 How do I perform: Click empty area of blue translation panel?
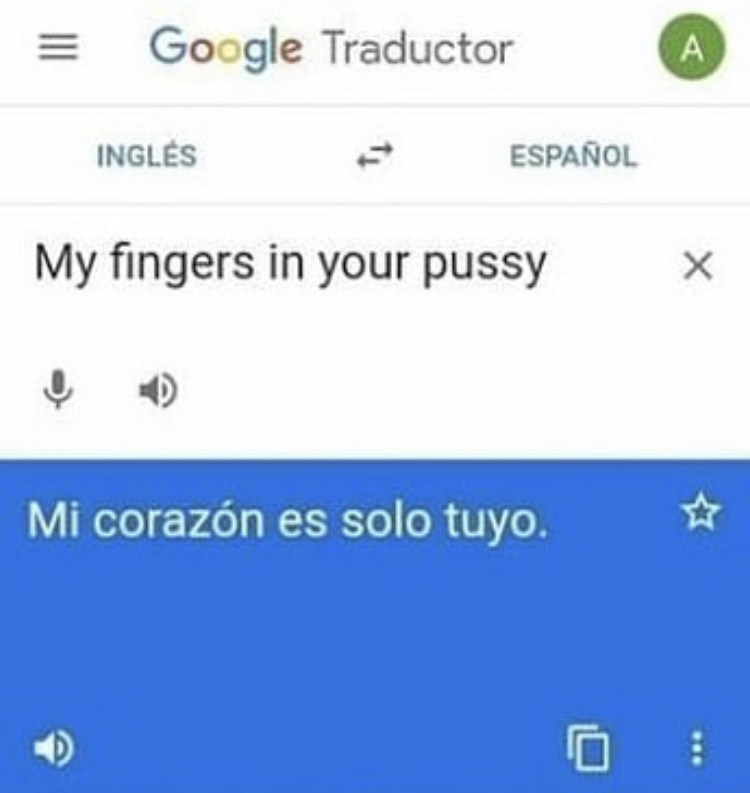[x=375, y=632]
